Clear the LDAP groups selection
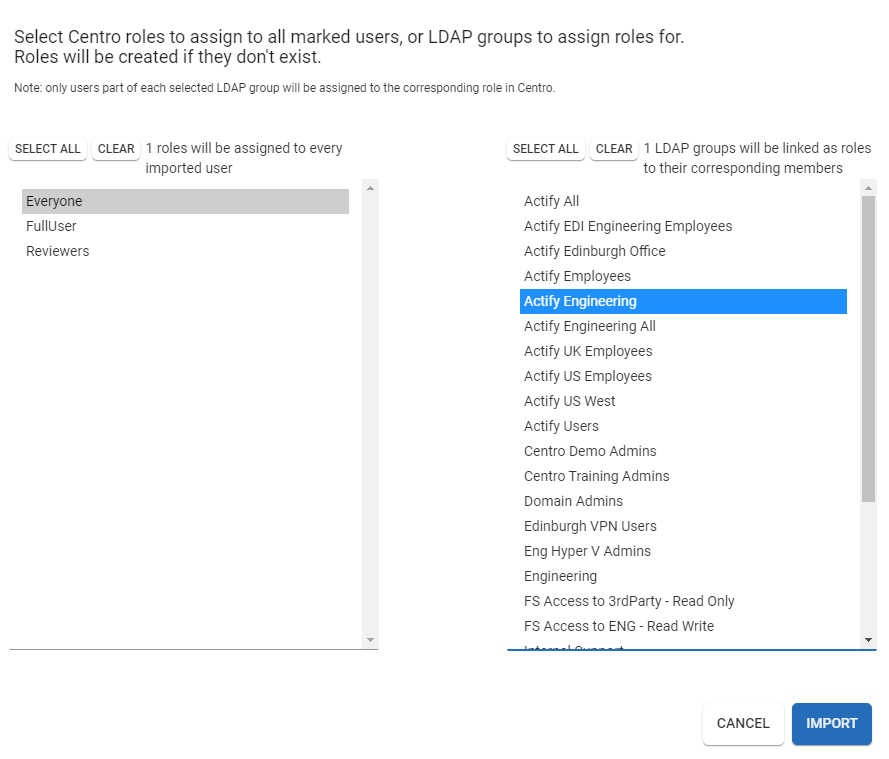 coord(614,149)
